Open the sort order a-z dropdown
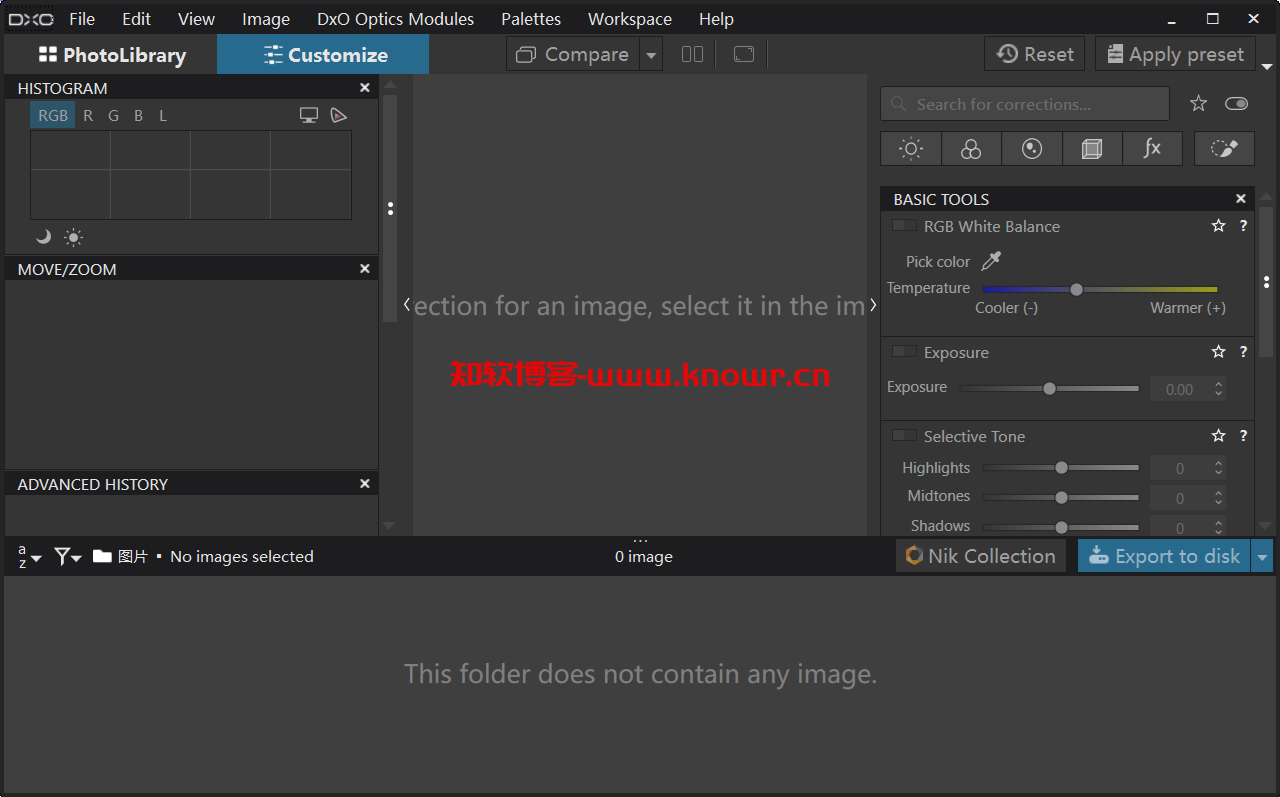 pyautogui.click(x=29, y=557)
